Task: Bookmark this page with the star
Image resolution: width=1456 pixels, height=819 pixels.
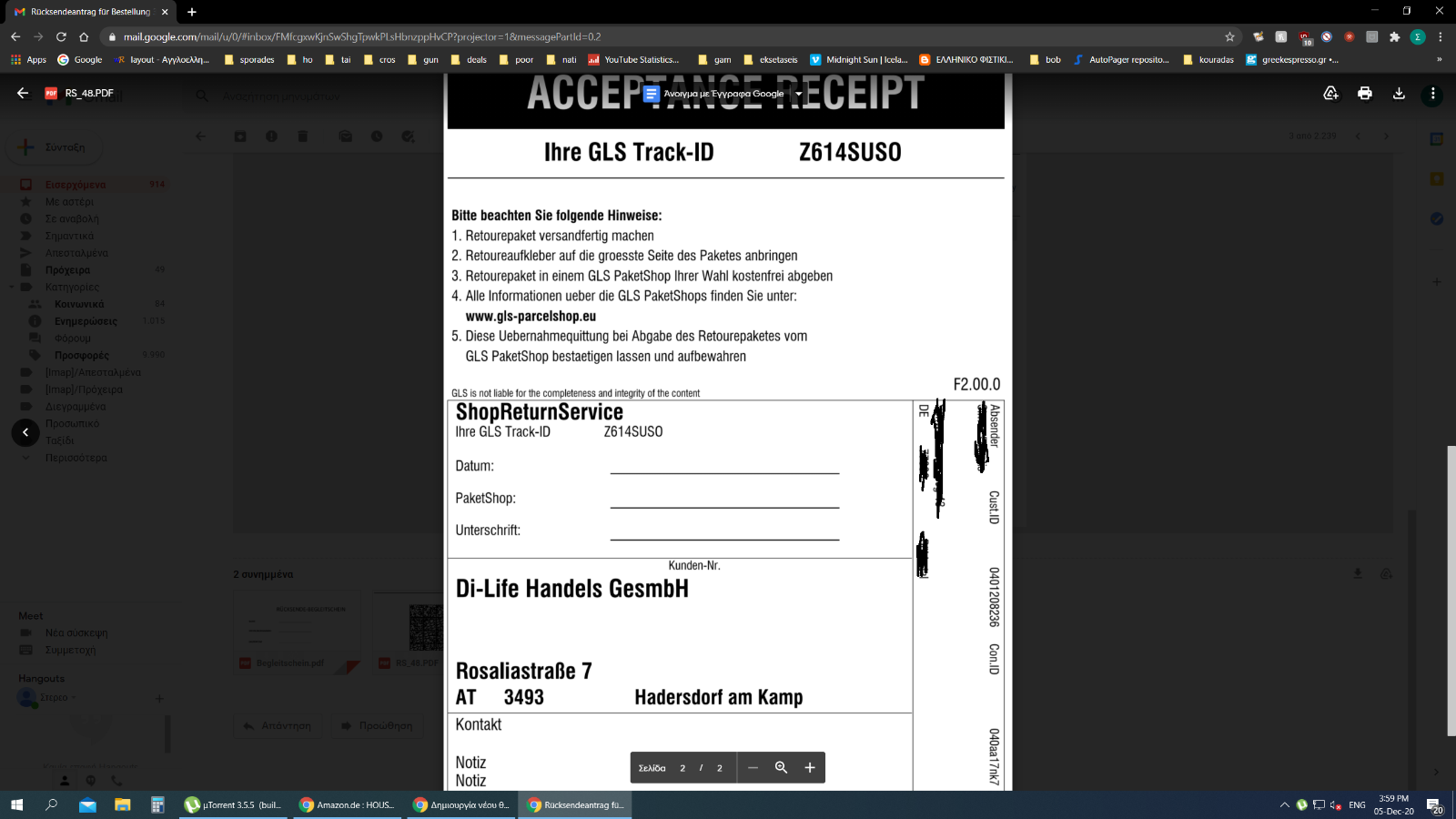Action: [1229, 36]
